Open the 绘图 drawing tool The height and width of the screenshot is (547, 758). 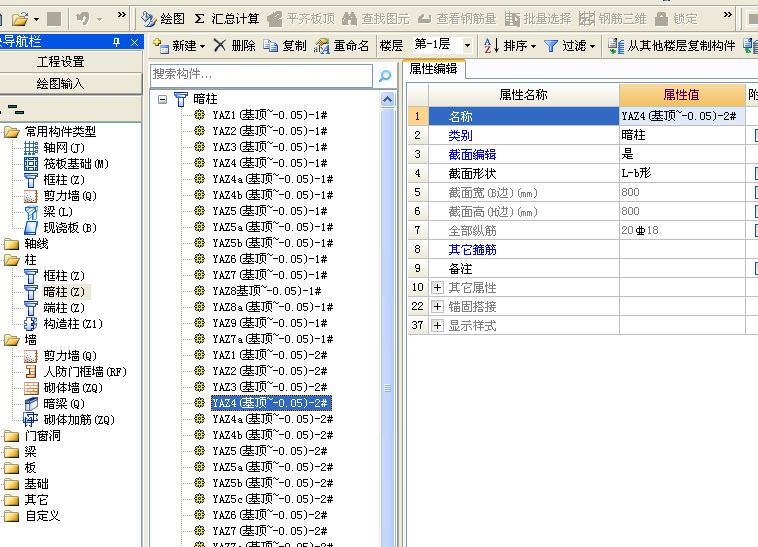[163, 19]
